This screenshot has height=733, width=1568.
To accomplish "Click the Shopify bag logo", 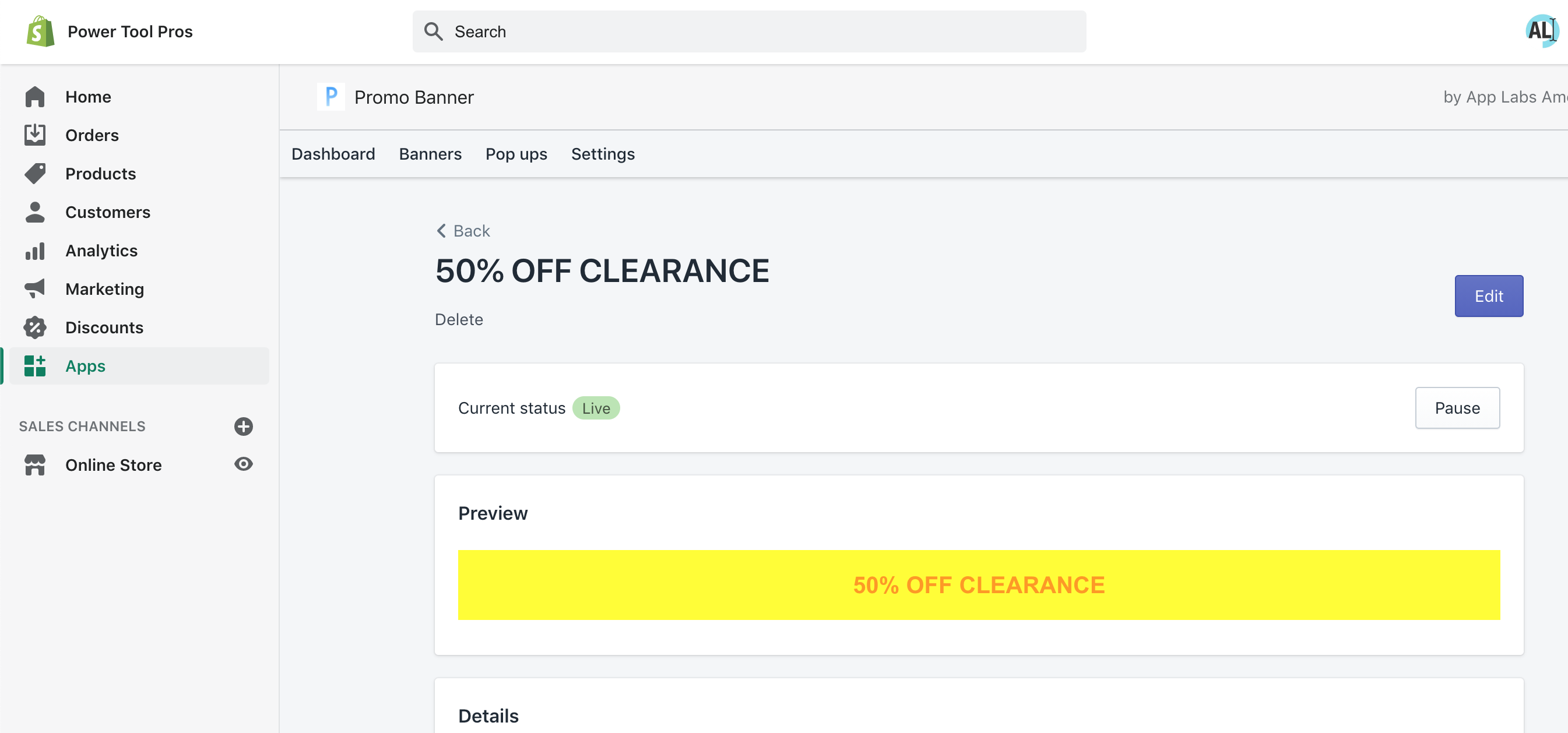I will tap(40, 31).
